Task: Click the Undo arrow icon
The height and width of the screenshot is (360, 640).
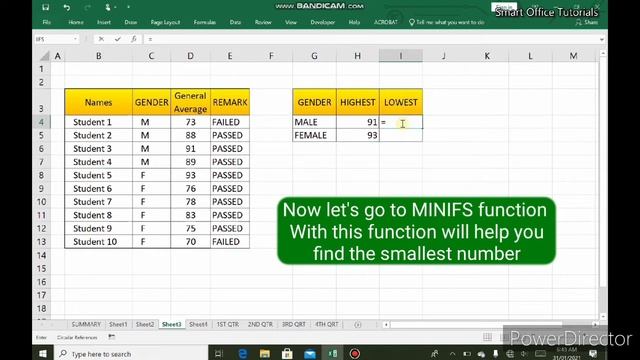Action: pyautogui.click(x=67, y=7)
